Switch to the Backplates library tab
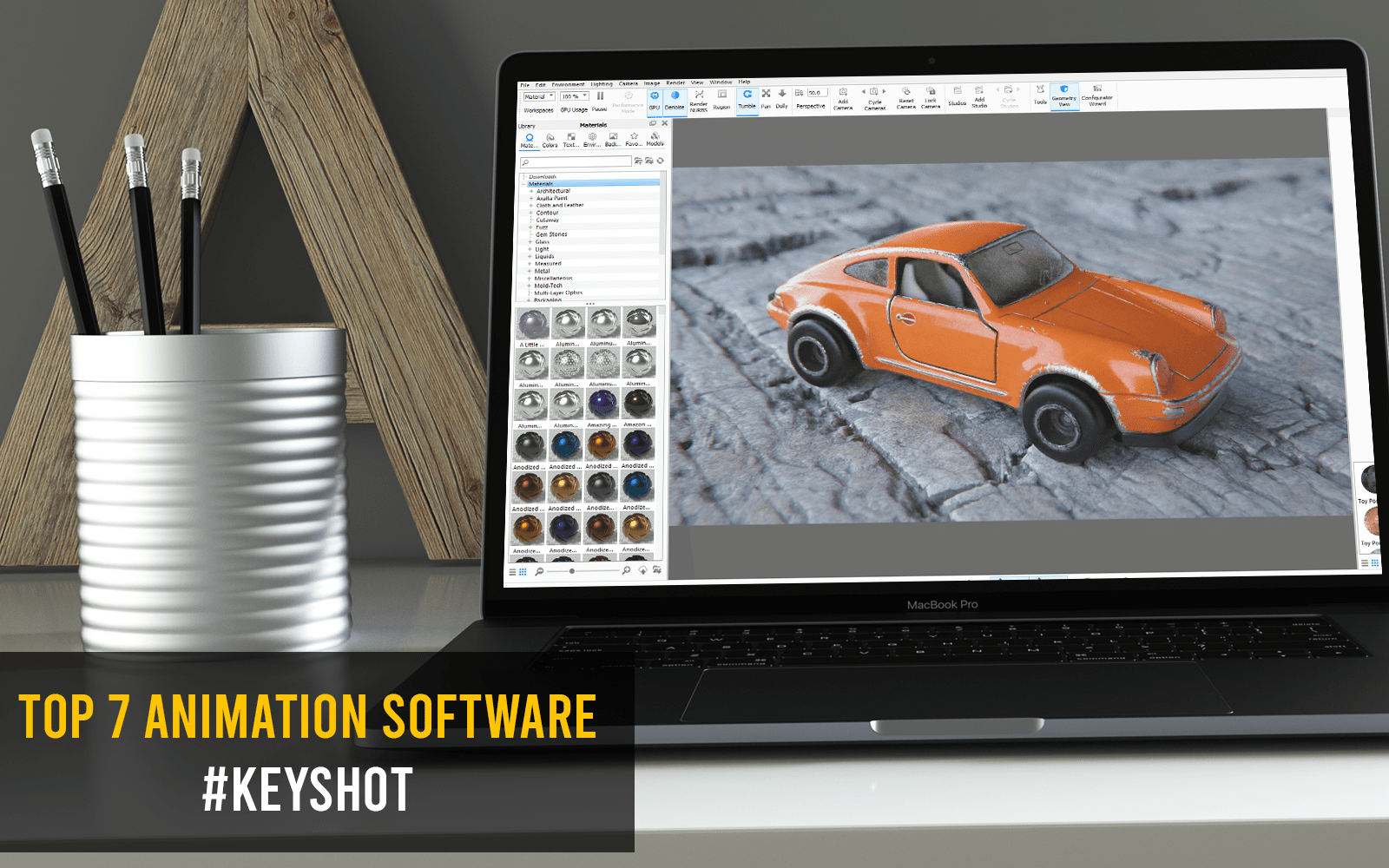This screenshot has width=1389, height=868. click(613, 139)
